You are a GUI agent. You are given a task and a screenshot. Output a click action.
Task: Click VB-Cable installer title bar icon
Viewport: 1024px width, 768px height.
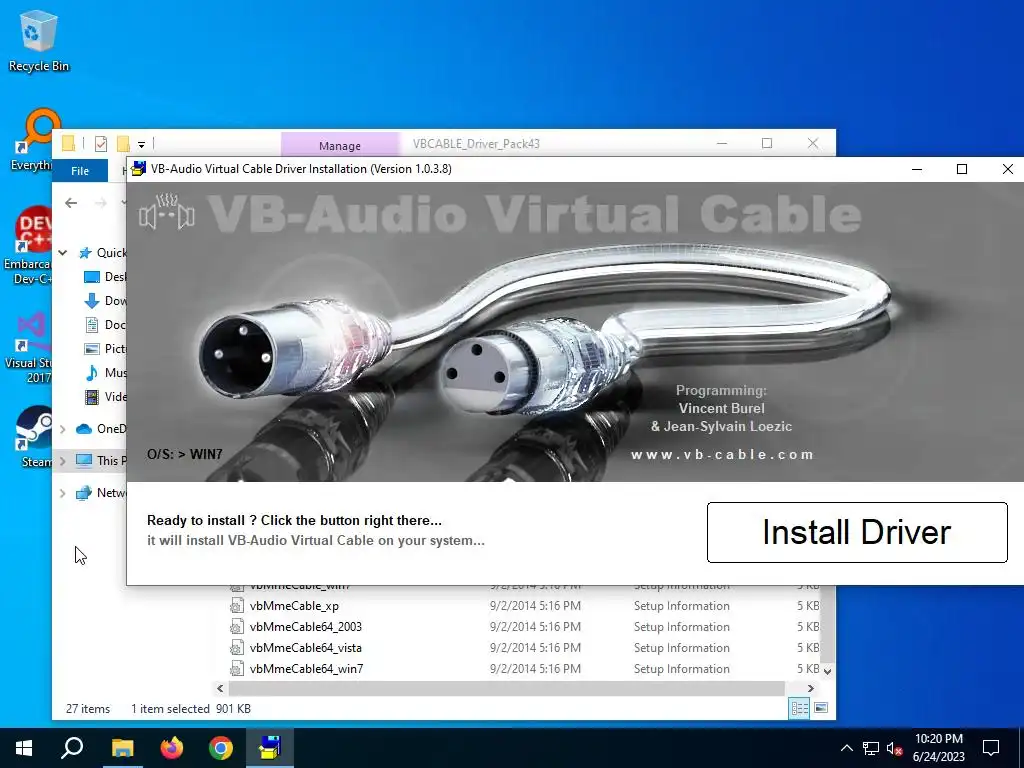point(138,169)
